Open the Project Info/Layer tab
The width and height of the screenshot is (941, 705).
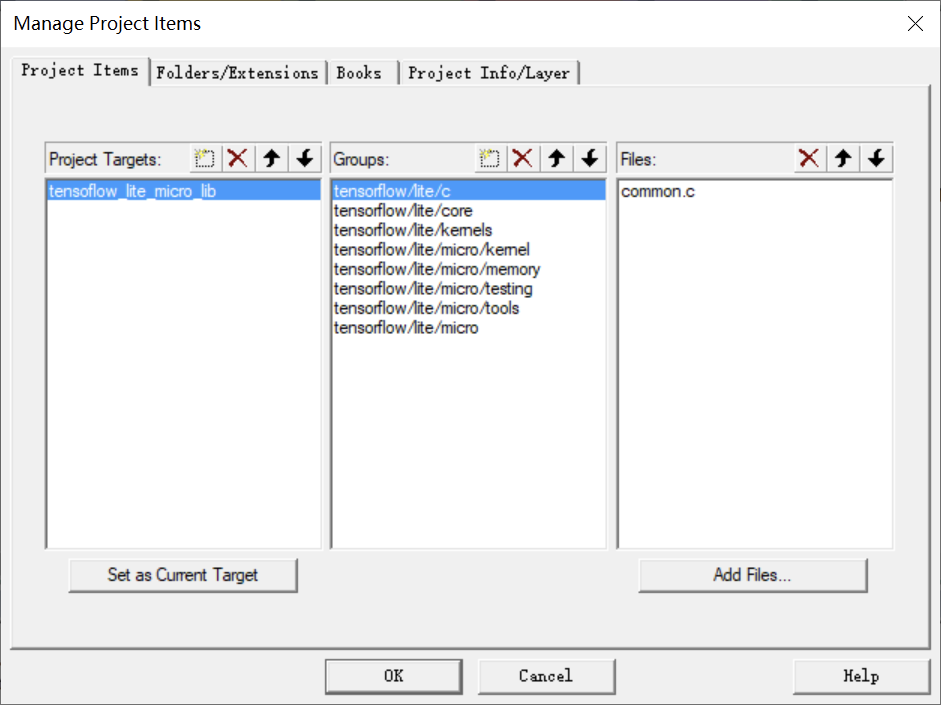click(x=489, y=73)
